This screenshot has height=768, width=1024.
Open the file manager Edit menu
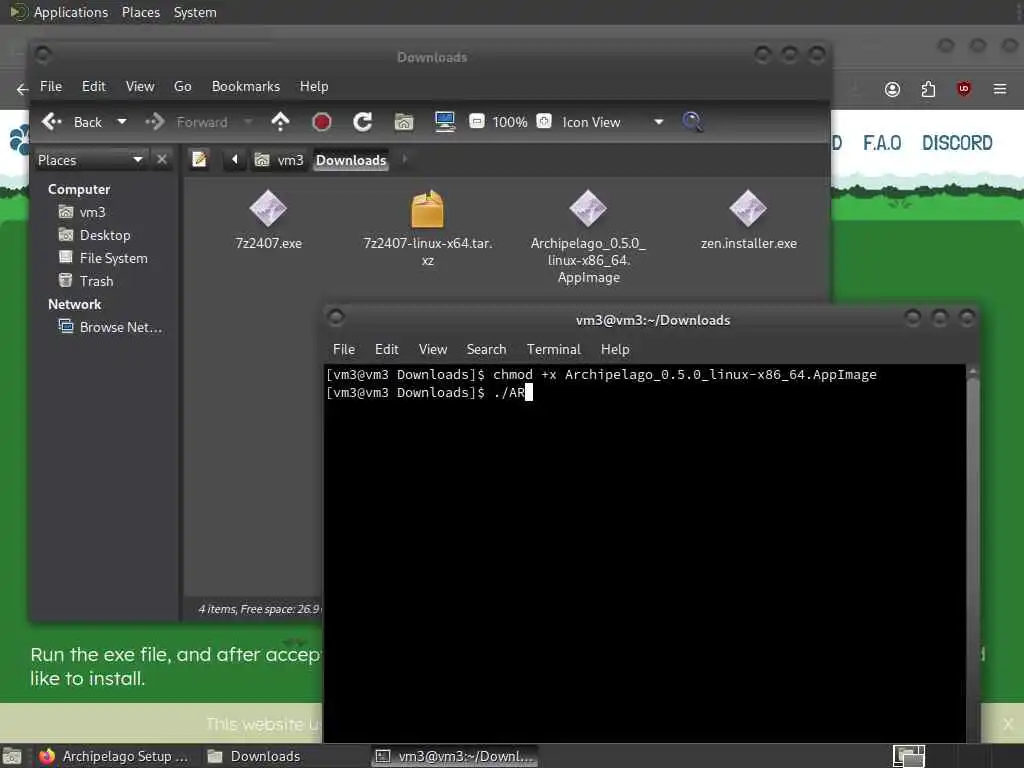[x=93, y=86]
